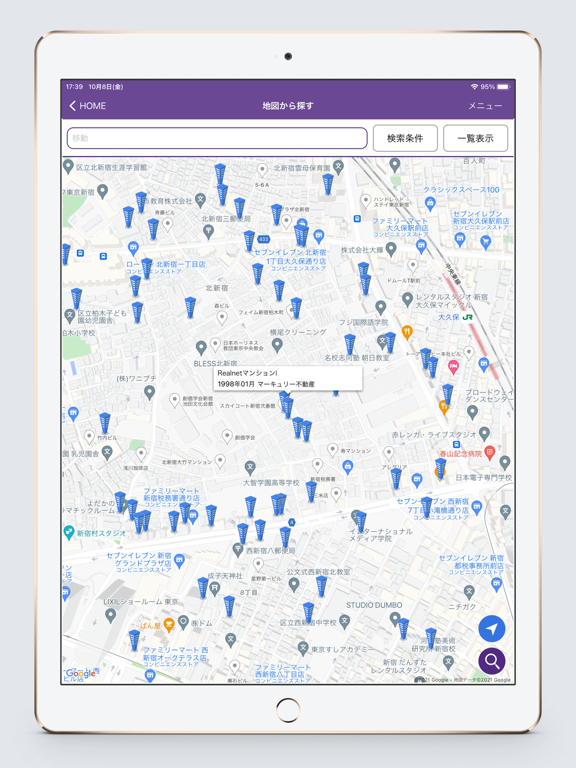Tap the 大久保 JR station icon
Image resolution: width=576 pixels, height=768 pixels.
point(468,317)
